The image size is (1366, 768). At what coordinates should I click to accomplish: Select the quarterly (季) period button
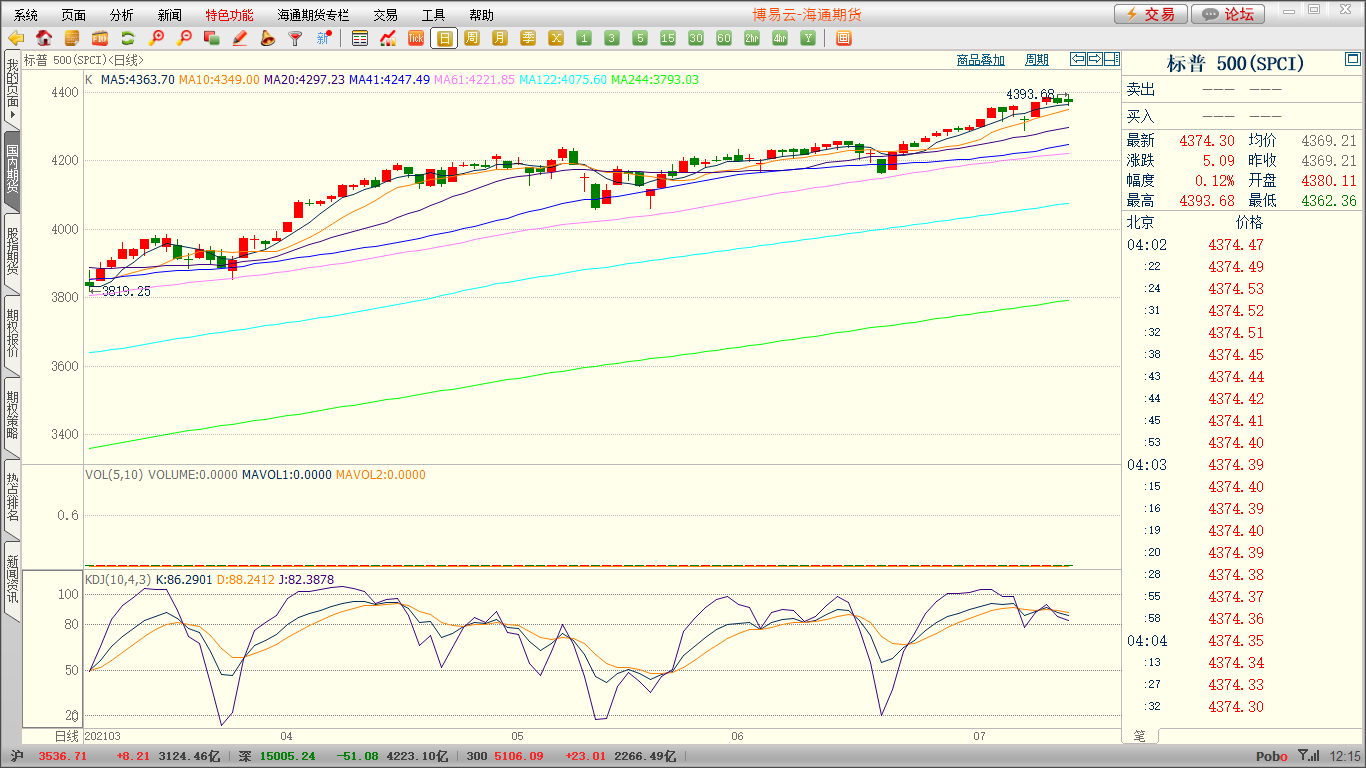pos(528,38)
